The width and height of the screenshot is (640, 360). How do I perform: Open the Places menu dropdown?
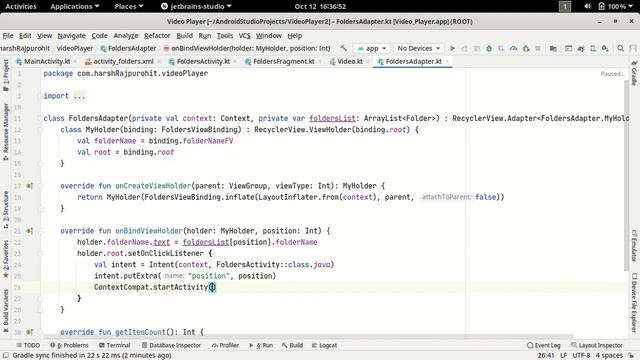pyautogui.click(x=129, y=6)
